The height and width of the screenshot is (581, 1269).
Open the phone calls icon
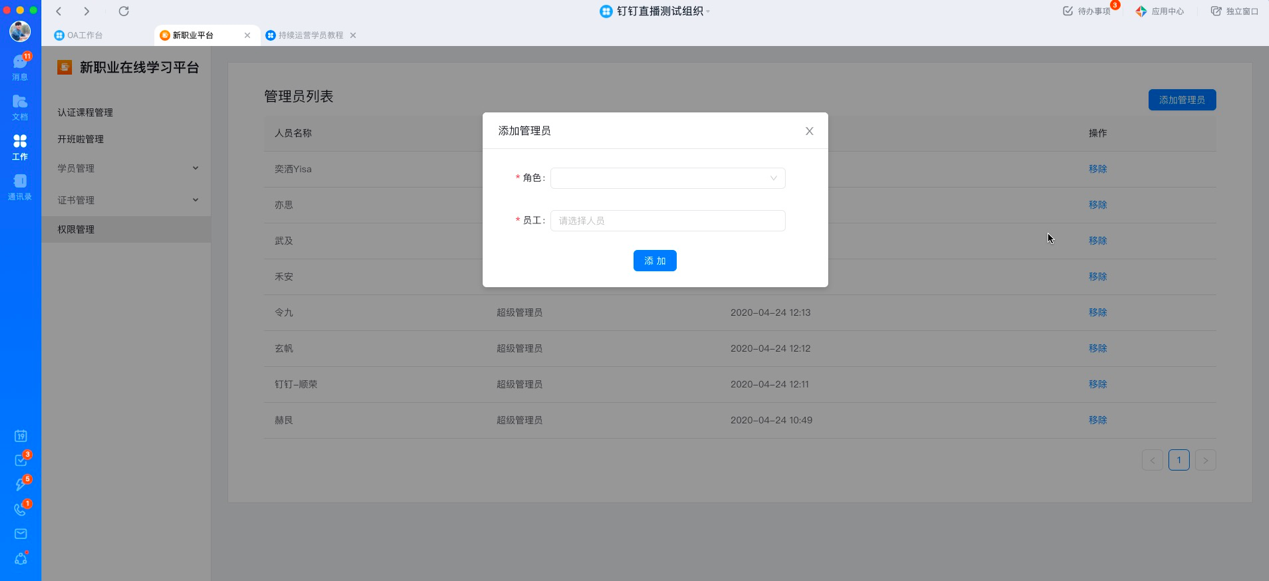(x=20, y=509)
